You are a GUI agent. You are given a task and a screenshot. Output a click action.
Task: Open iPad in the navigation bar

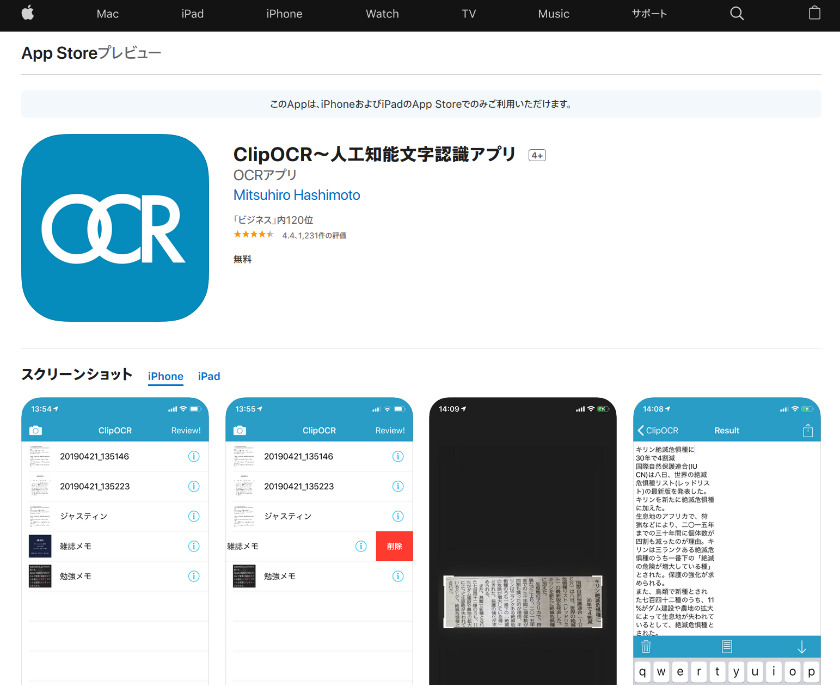(192, 14)
